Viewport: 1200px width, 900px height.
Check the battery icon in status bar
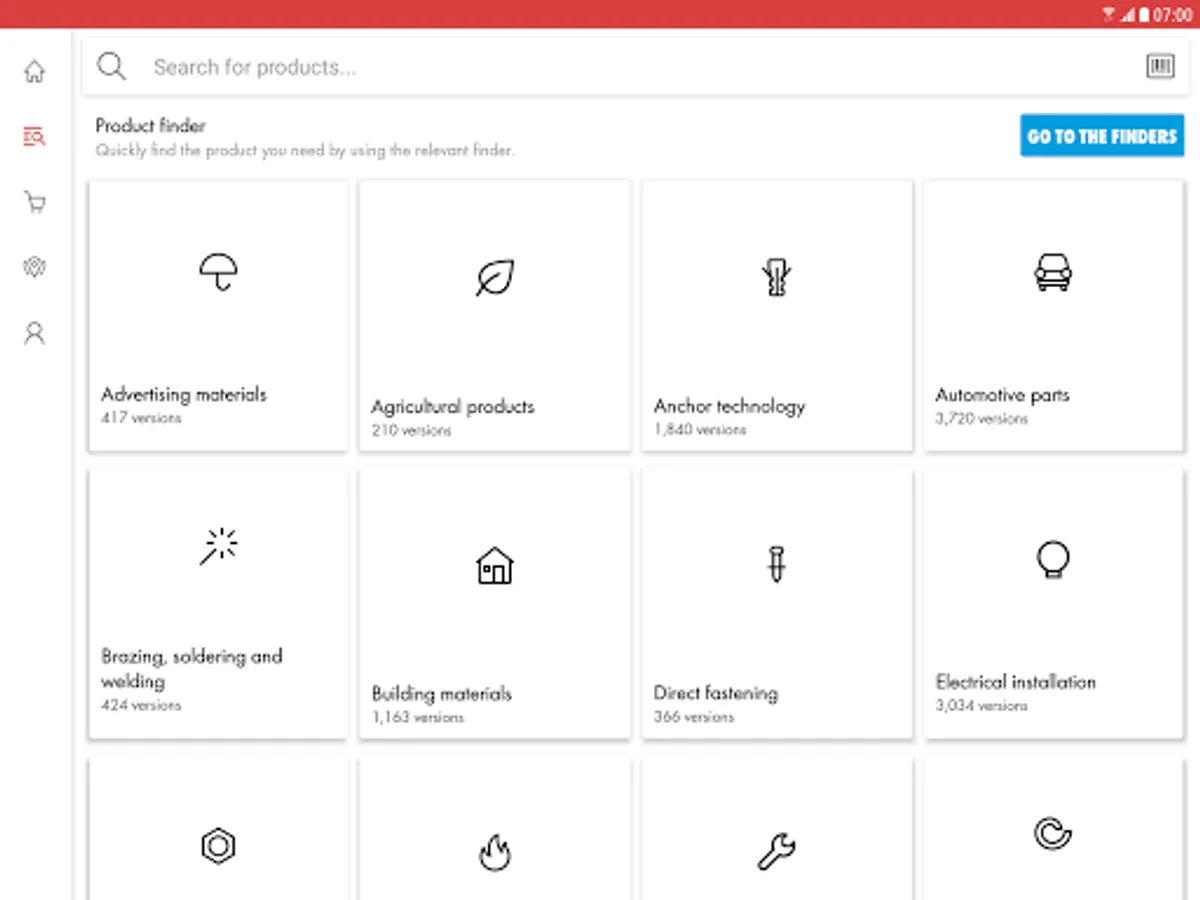point(1143,14)
